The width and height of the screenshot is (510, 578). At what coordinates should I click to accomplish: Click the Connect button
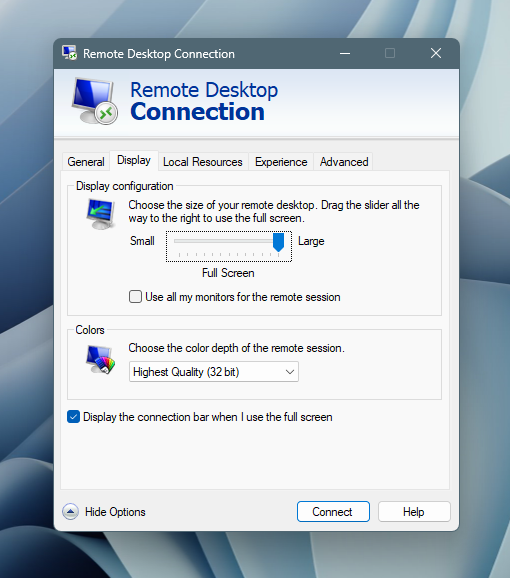(x=333, y=512)
